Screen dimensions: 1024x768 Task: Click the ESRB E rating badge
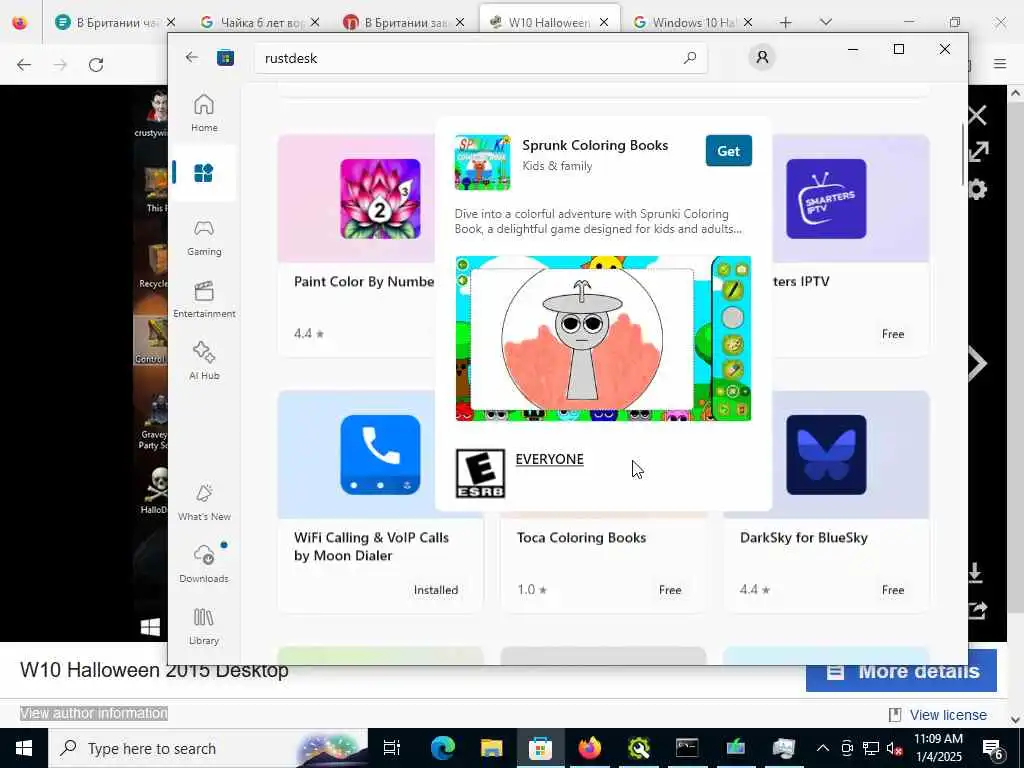pos(480,473)
